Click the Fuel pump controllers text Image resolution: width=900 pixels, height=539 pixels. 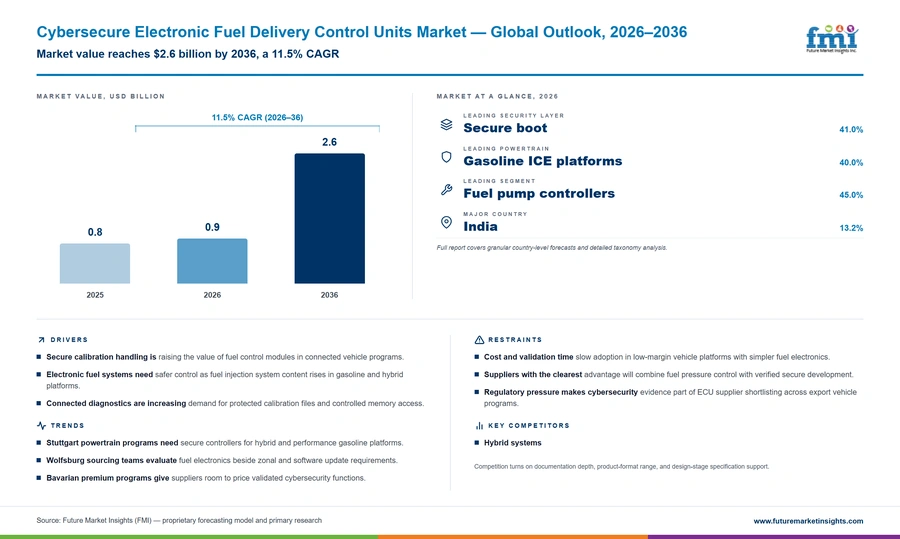point(539,193)
